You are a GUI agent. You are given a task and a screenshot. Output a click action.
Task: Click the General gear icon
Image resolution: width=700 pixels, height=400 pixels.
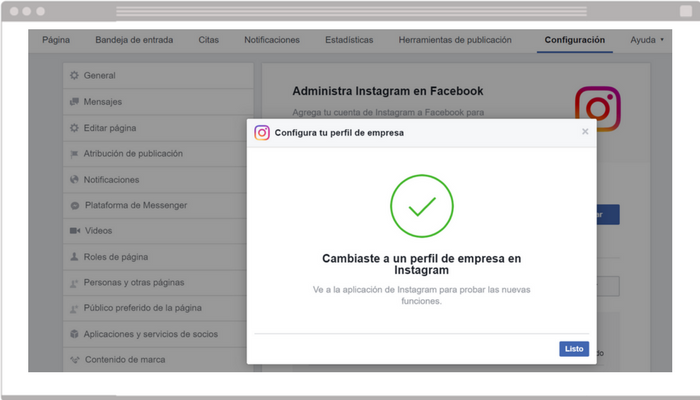(74, 75)
